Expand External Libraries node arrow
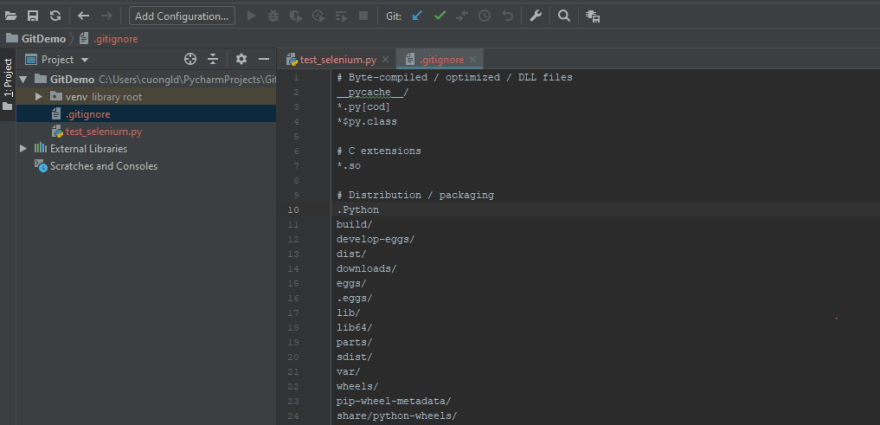Image resolution: width=880 pixels, height=425 pixels. [23, 149]
